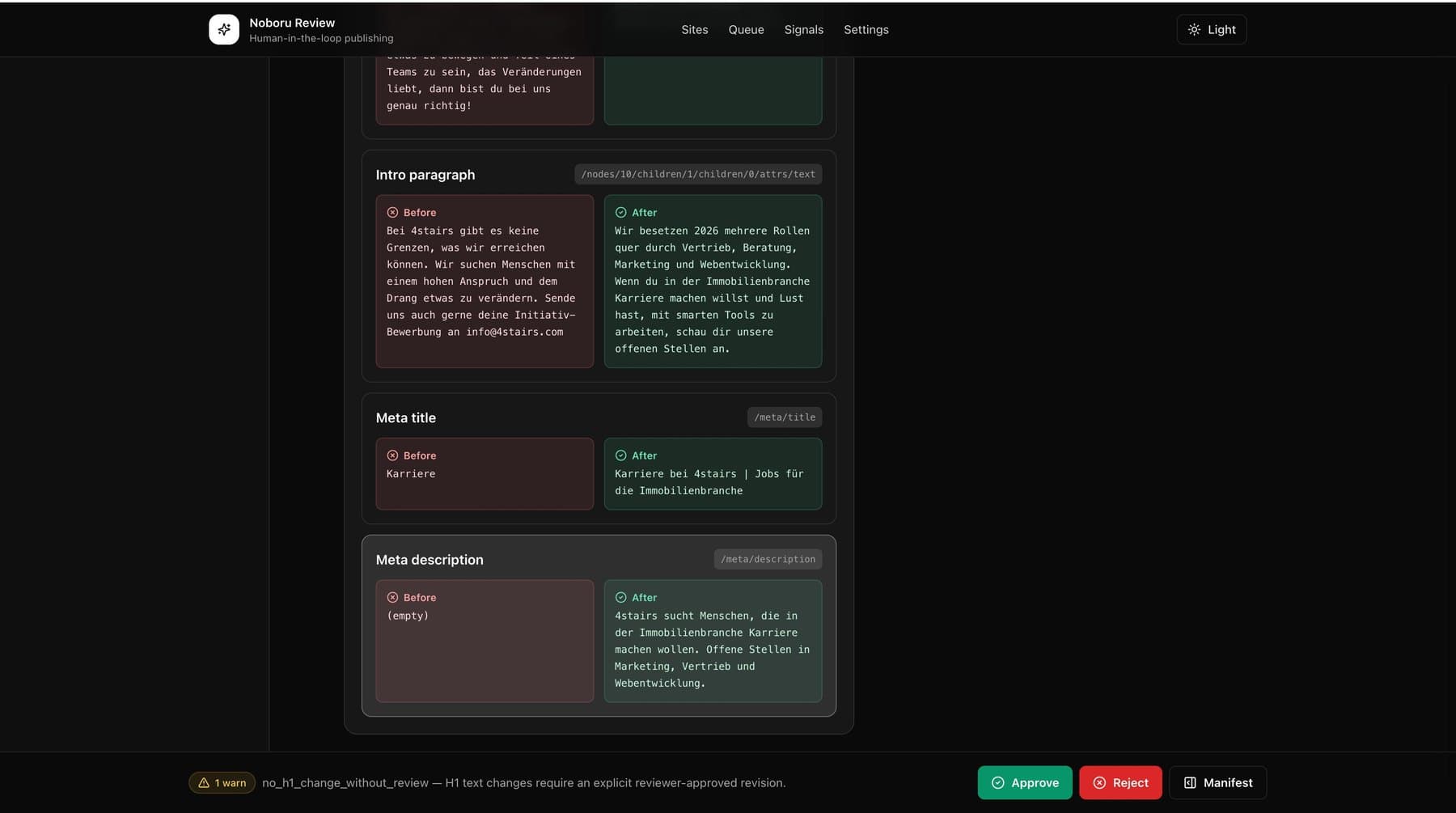Click the Intro paragraph heading
The image size is (1456, 813).
425,175
